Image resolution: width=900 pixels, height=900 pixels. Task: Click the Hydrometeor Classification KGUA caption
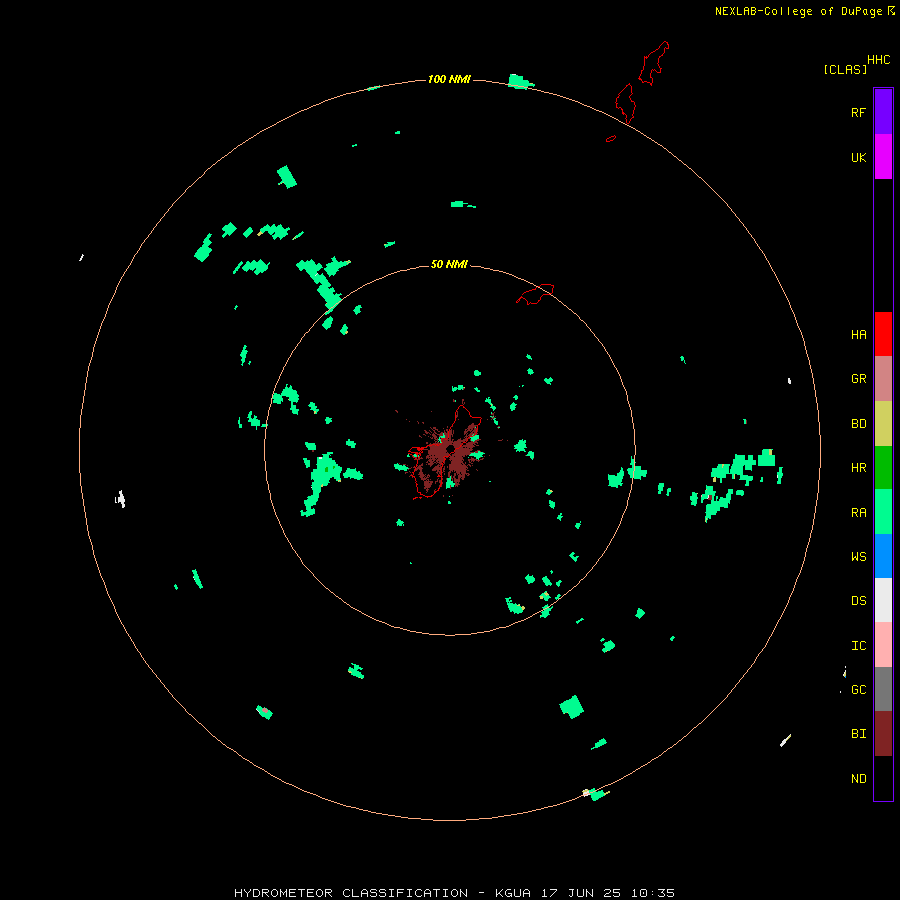point(454,893)
